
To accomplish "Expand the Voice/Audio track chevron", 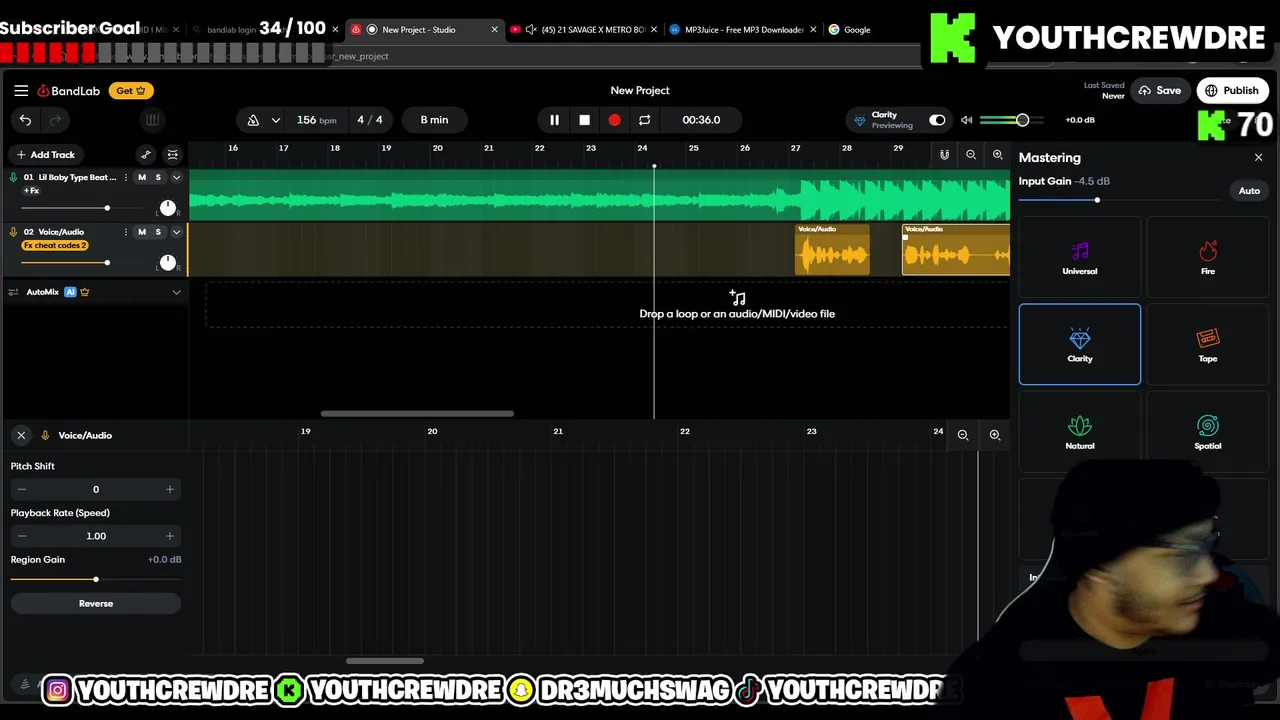I will (176, 232).
